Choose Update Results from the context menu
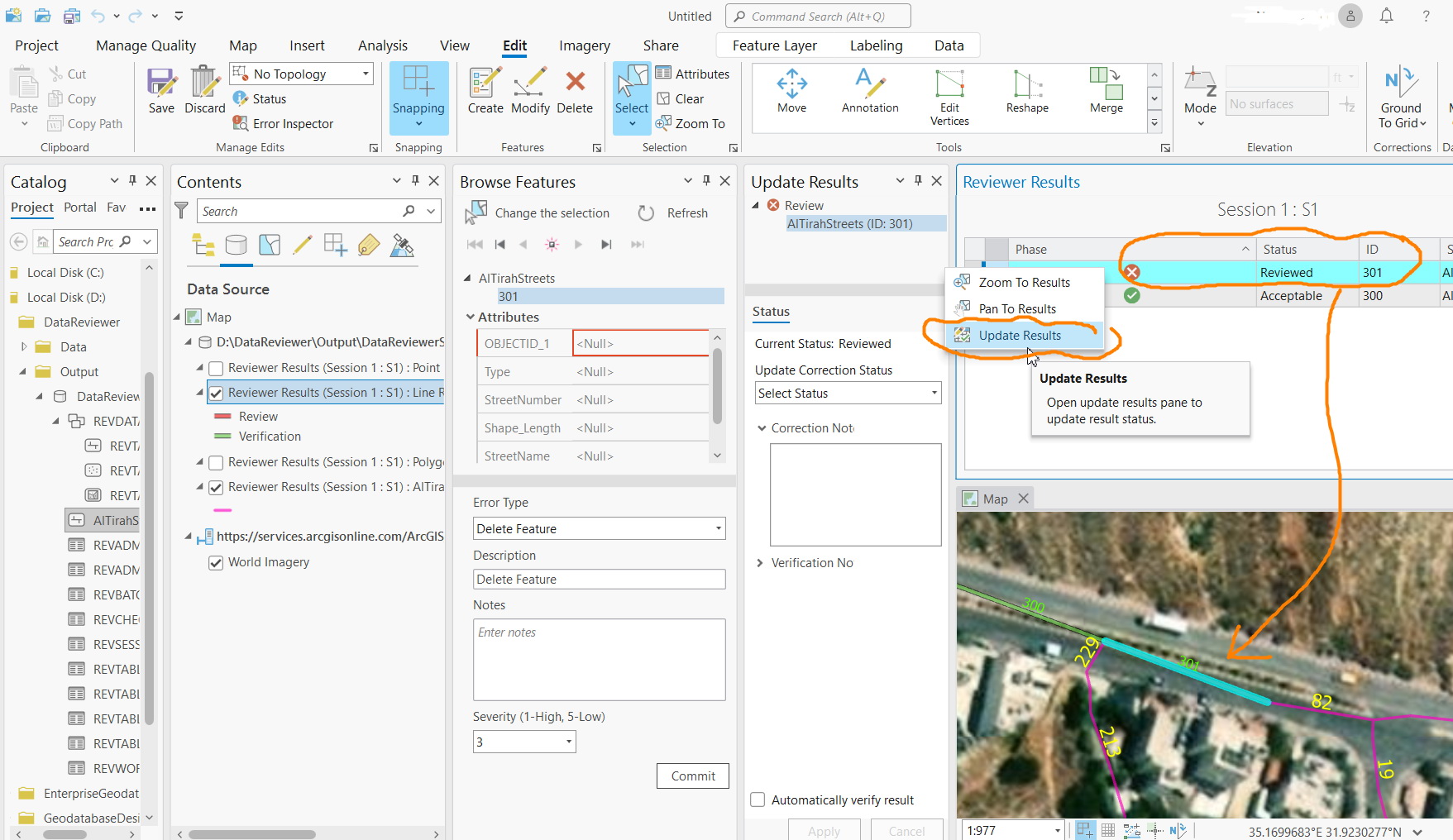 [x=1020, y=335]
